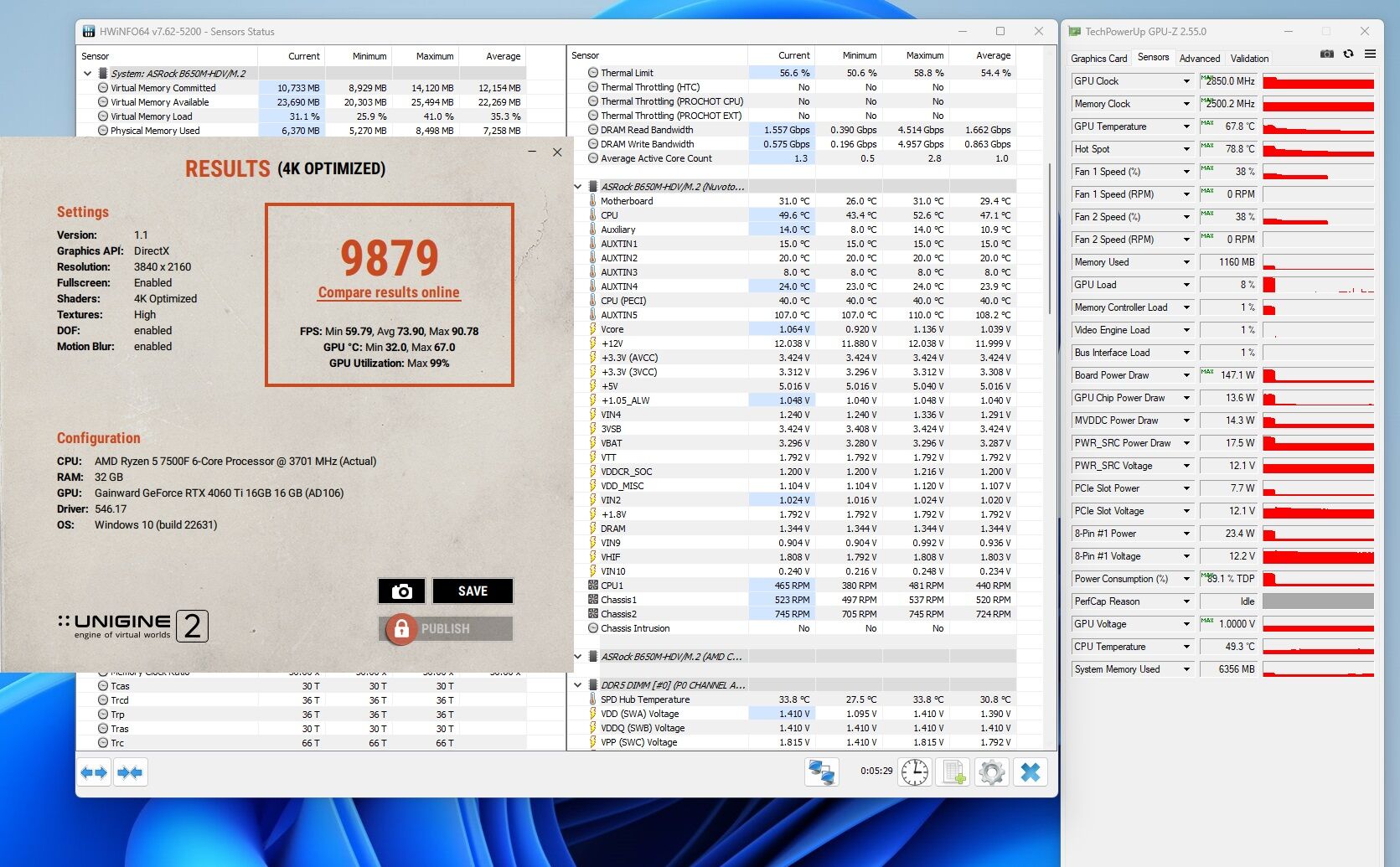Click the Thermal Limit sensor icon

[x=593, y=73]
